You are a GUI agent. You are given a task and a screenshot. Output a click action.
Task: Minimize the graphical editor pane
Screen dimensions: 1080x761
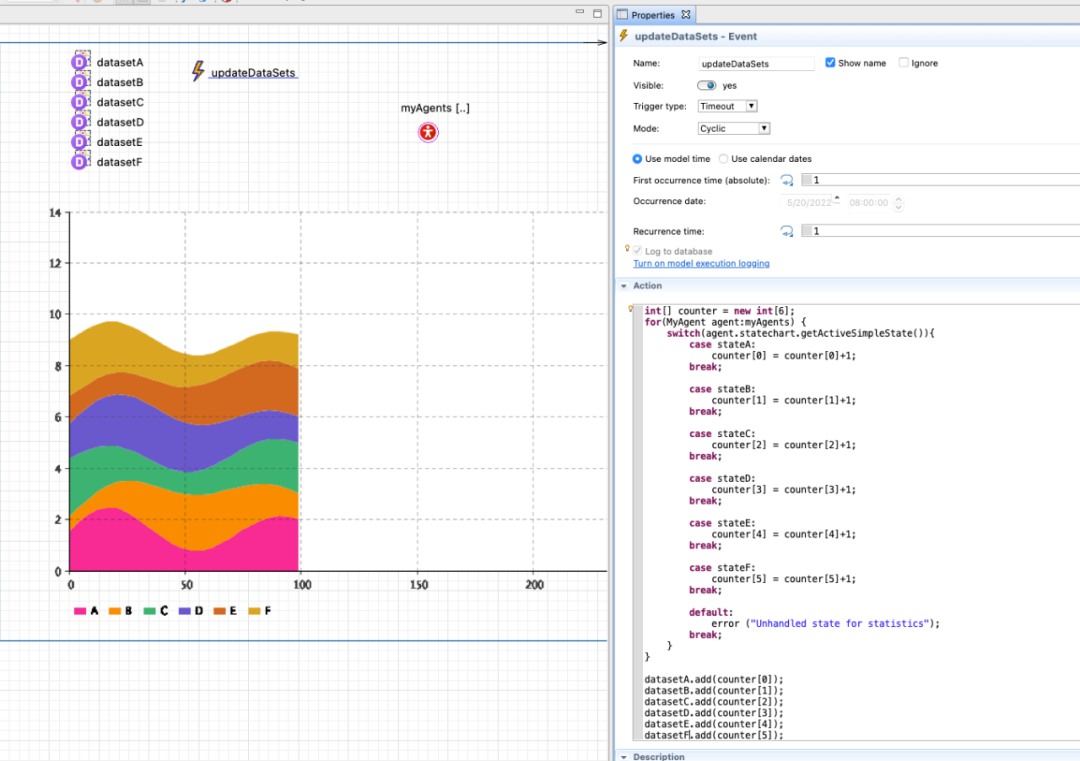[579, 12]
